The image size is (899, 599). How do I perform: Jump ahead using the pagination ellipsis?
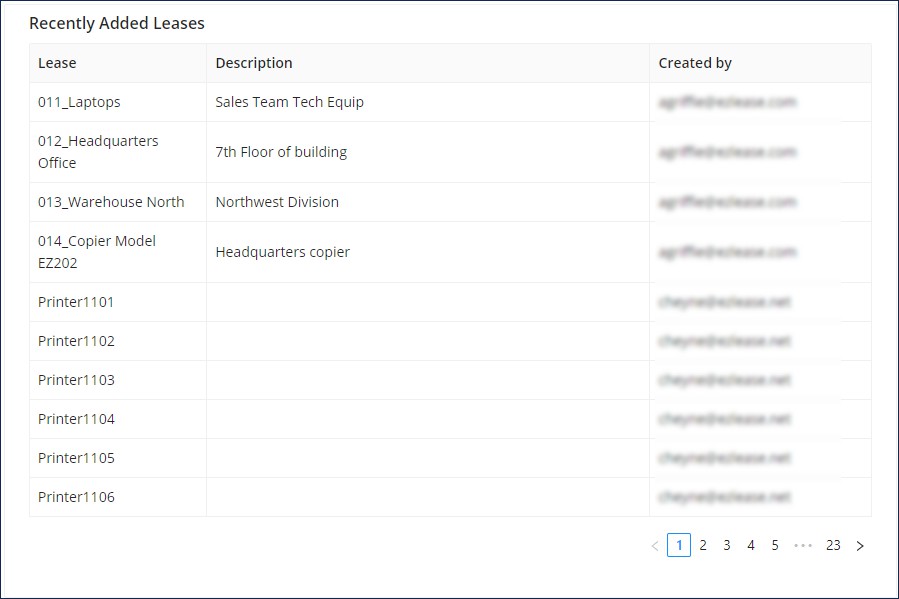803,546
